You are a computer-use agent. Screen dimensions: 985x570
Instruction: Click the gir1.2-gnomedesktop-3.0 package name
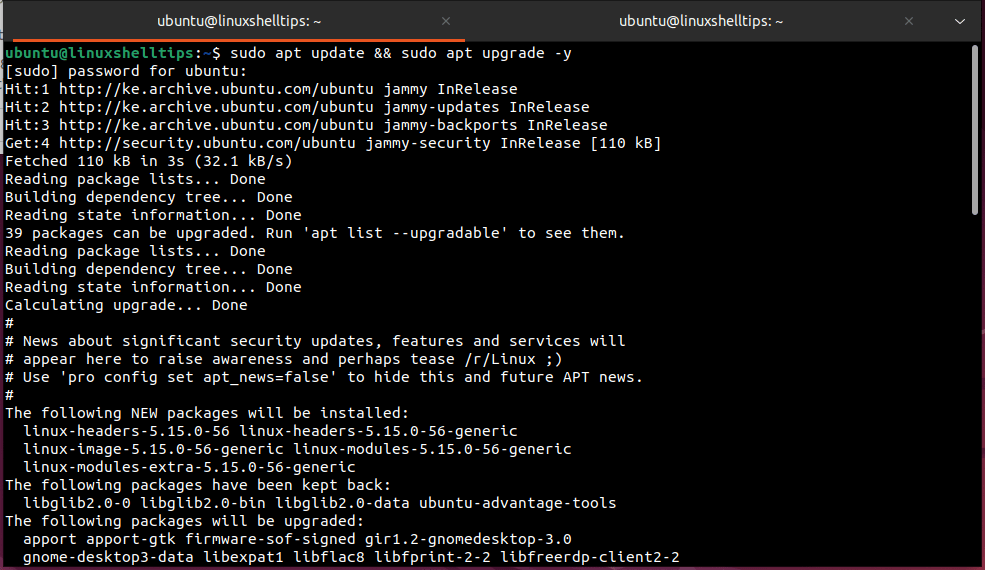468,539
